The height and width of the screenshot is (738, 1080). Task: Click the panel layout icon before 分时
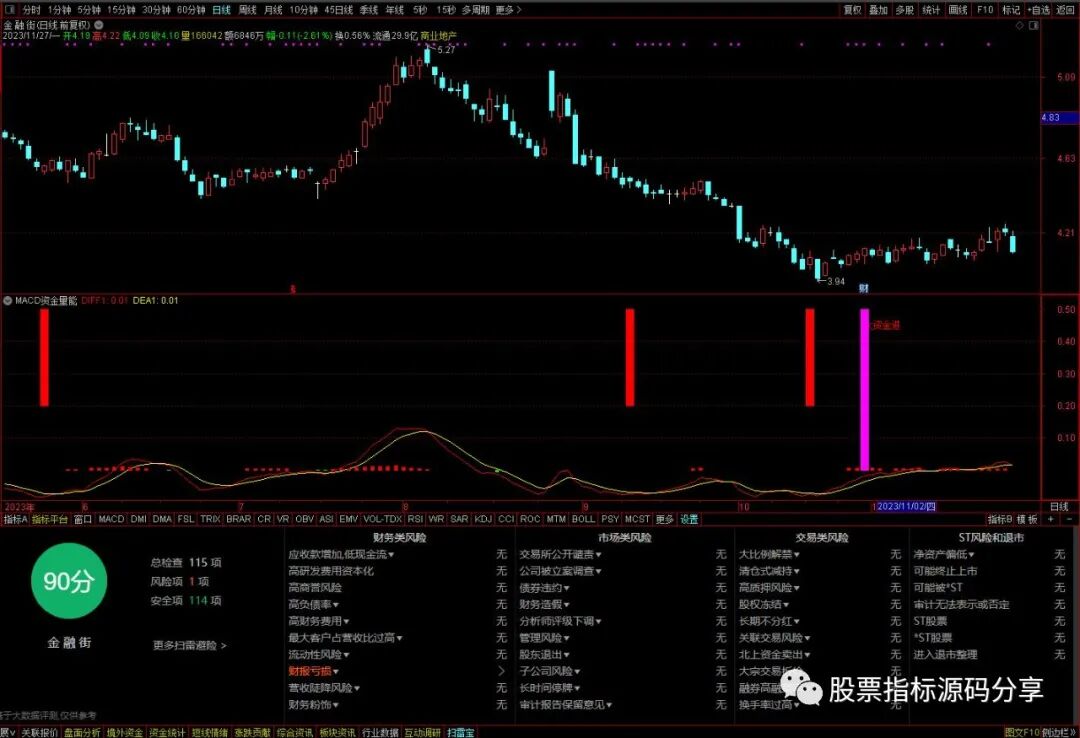(x=10, y=10)
